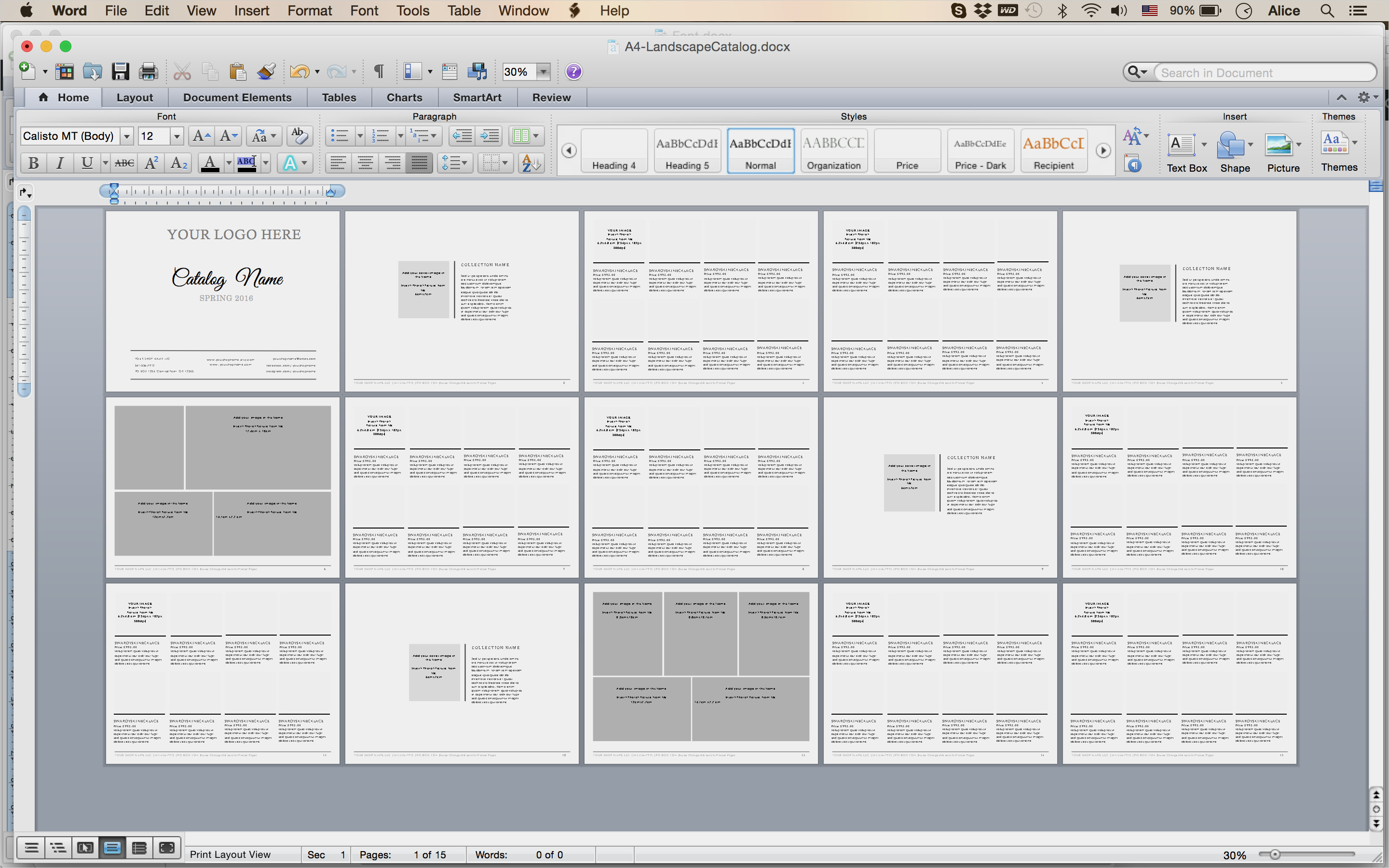
Task: Expand the font size dropdown
Action: 177,136
